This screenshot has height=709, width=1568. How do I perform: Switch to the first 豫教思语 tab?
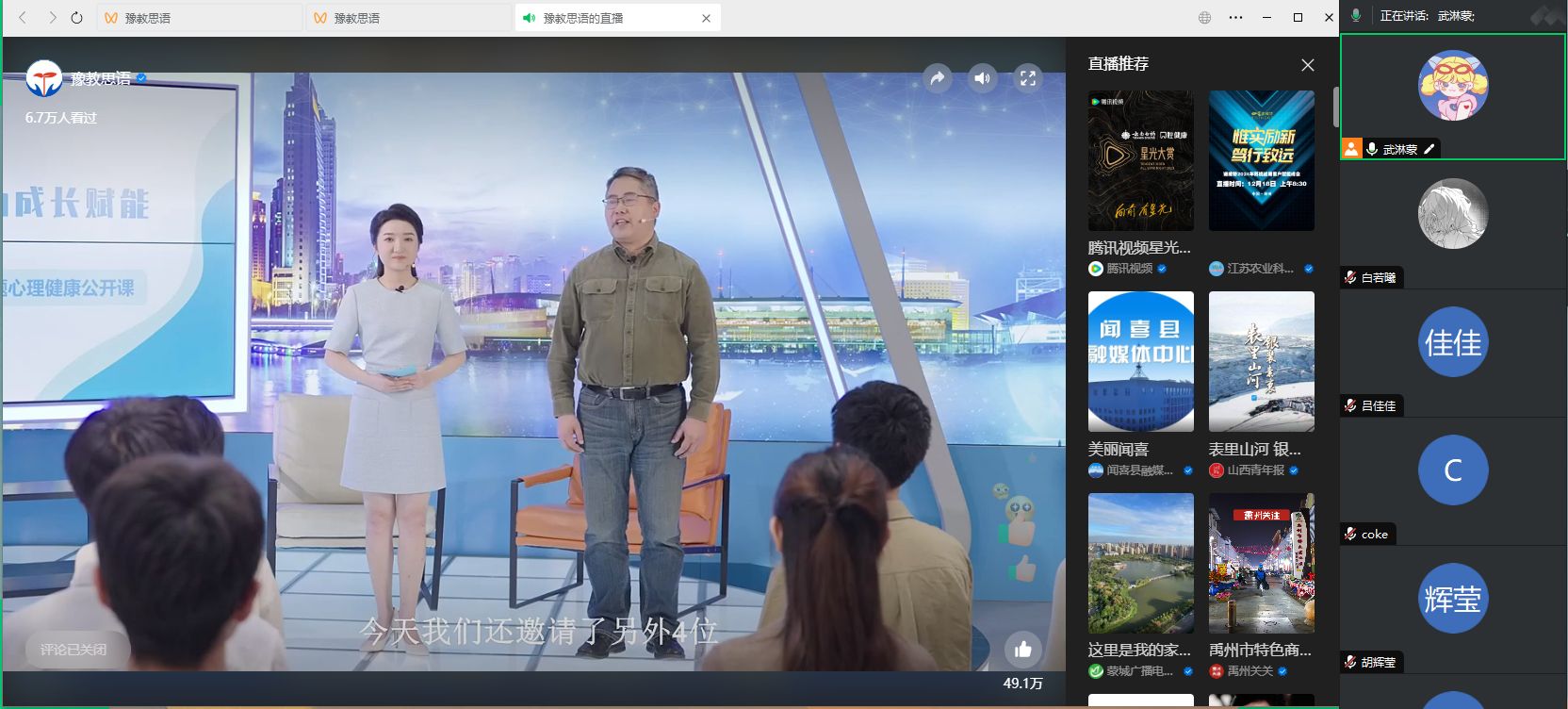(x=198, y=18)
